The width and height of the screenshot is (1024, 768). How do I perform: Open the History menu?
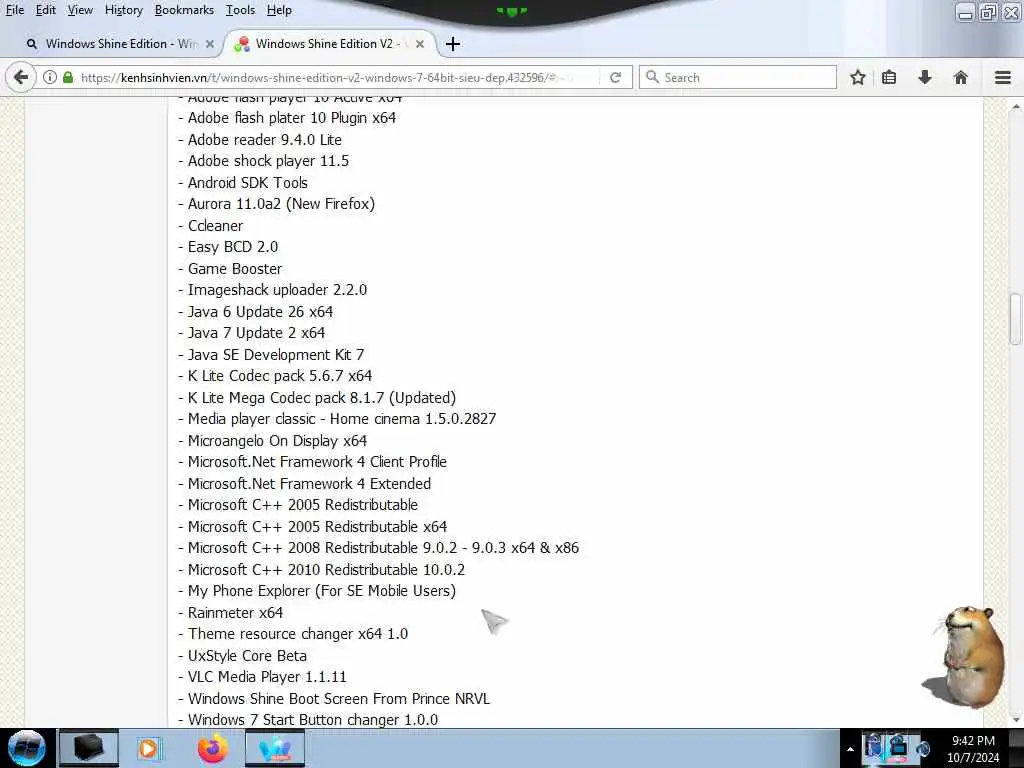coord(123,10)
